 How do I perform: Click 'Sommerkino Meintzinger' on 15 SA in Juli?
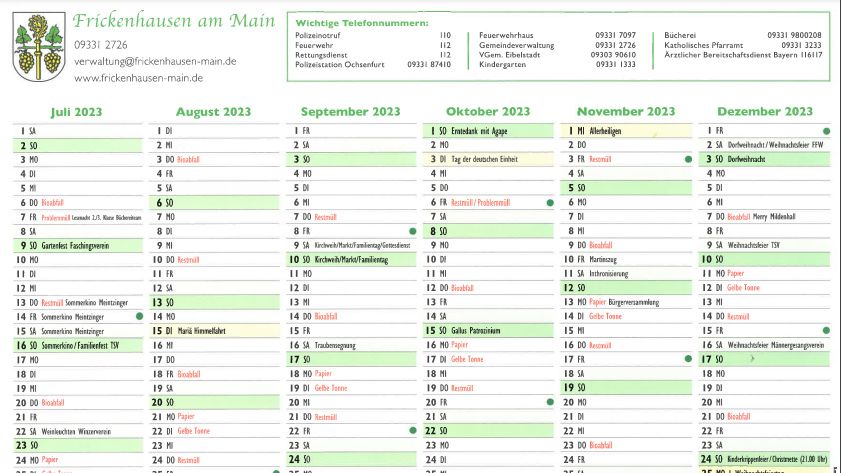[x=72, y=331]
